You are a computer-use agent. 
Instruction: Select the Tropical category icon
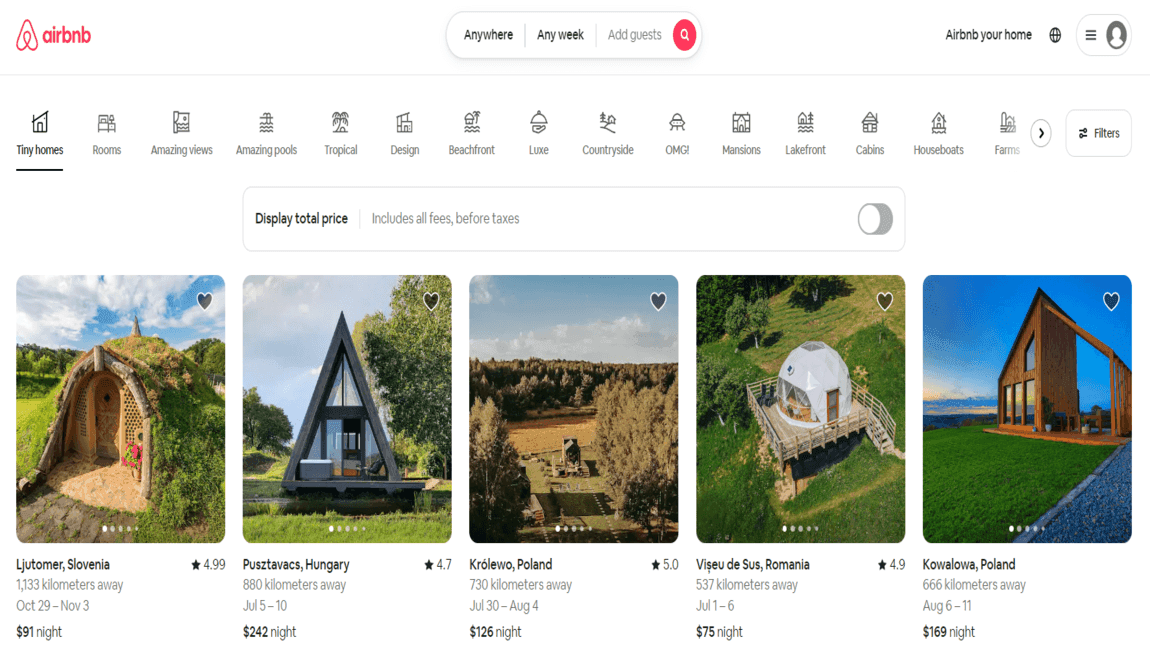tap(340, 125)
